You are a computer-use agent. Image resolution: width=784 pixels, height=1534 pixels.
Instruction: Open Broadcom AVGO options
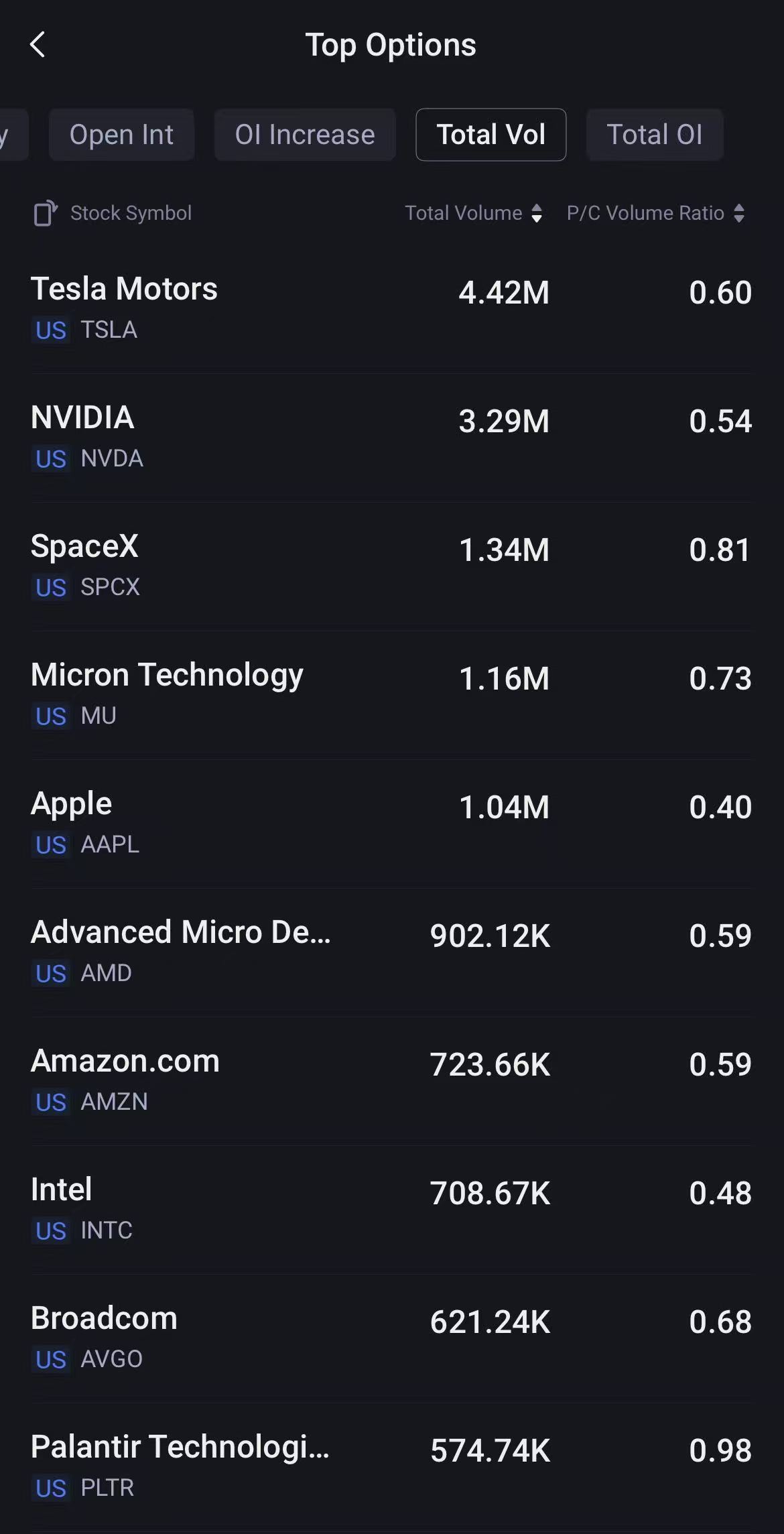(x=392, y=1338)
